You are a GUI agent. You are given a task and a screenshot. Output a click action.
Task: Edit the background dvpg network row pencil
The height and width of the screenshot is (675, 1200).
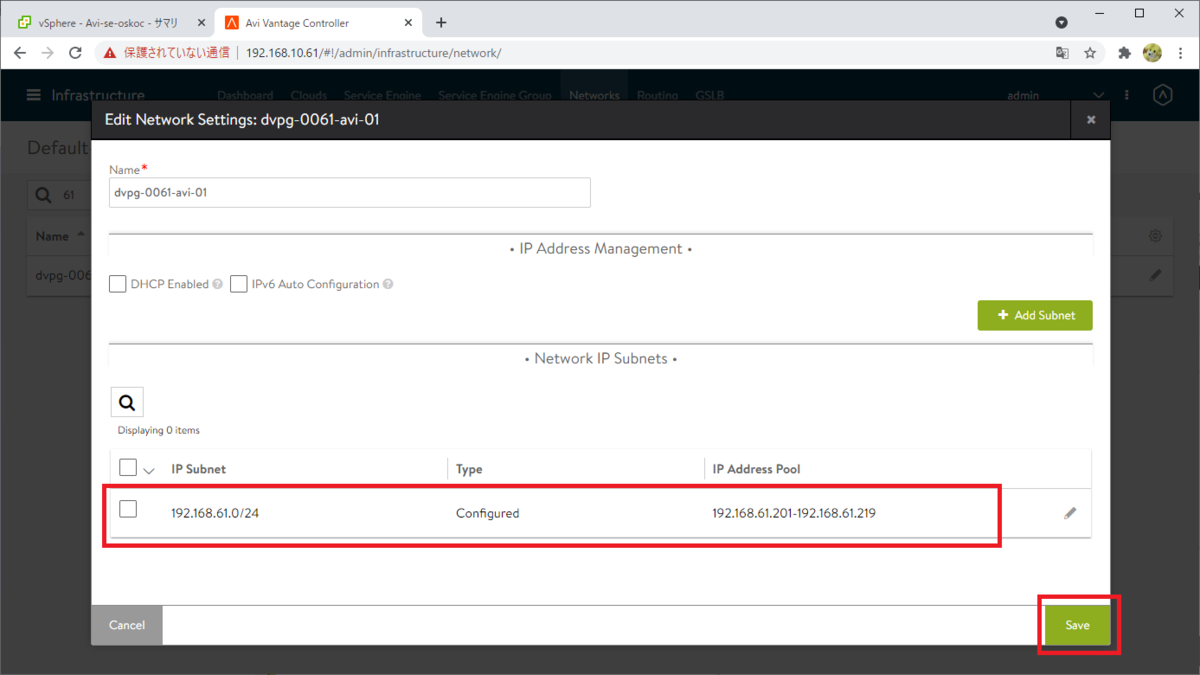(1156, 275)
